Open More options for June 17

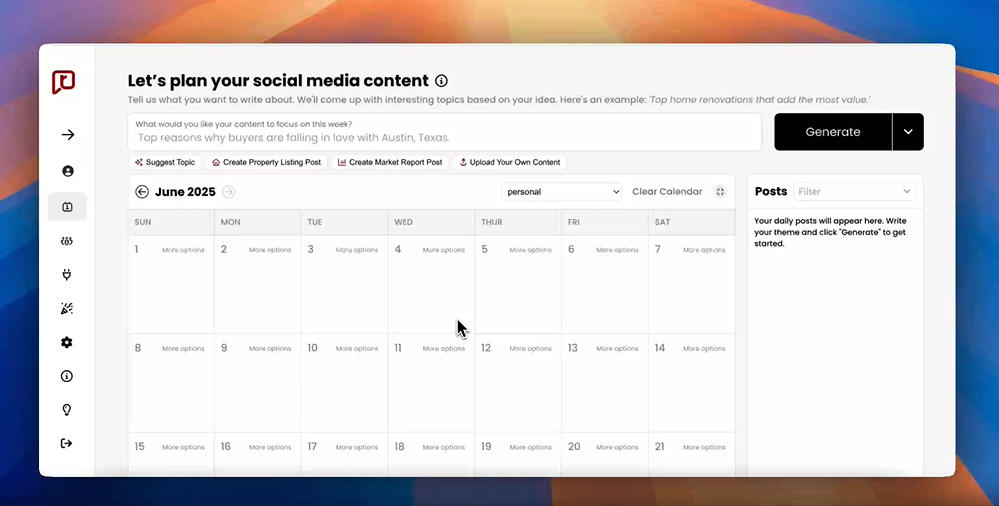[357, 447]
